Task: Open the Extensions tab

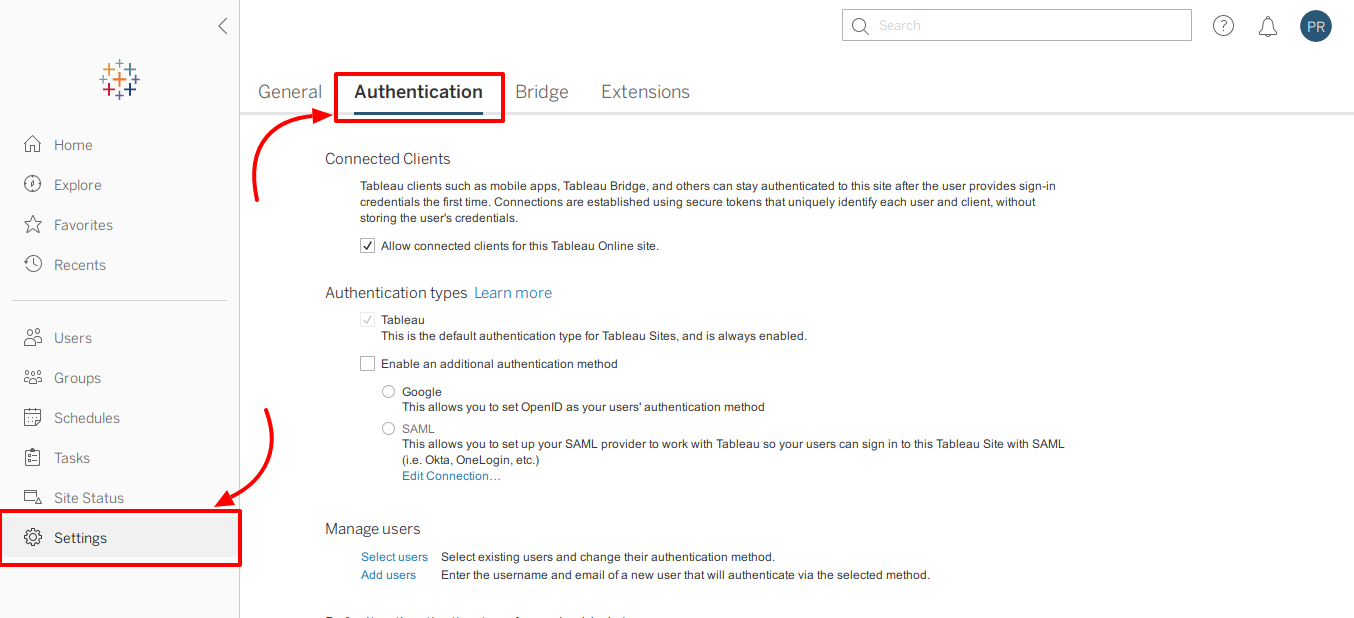Action: point(645,91)
